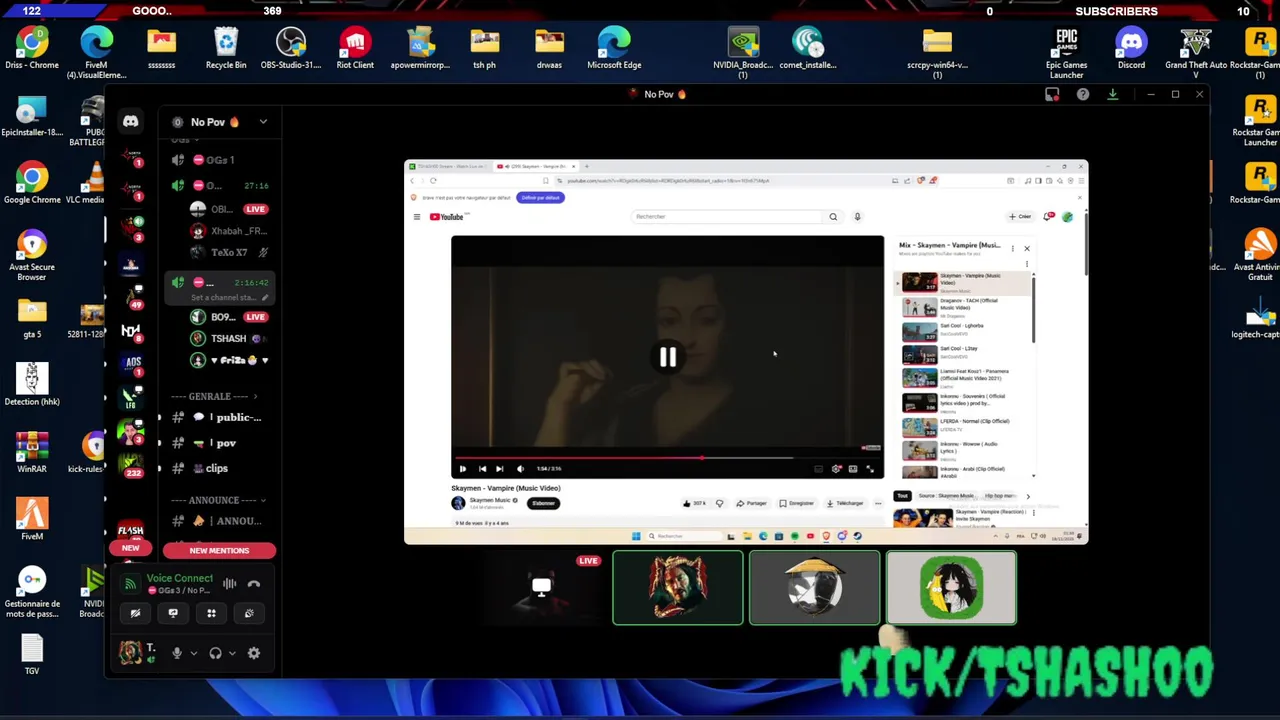
Task: Open WinRAR desktop icon
Action: coord(32,452)
